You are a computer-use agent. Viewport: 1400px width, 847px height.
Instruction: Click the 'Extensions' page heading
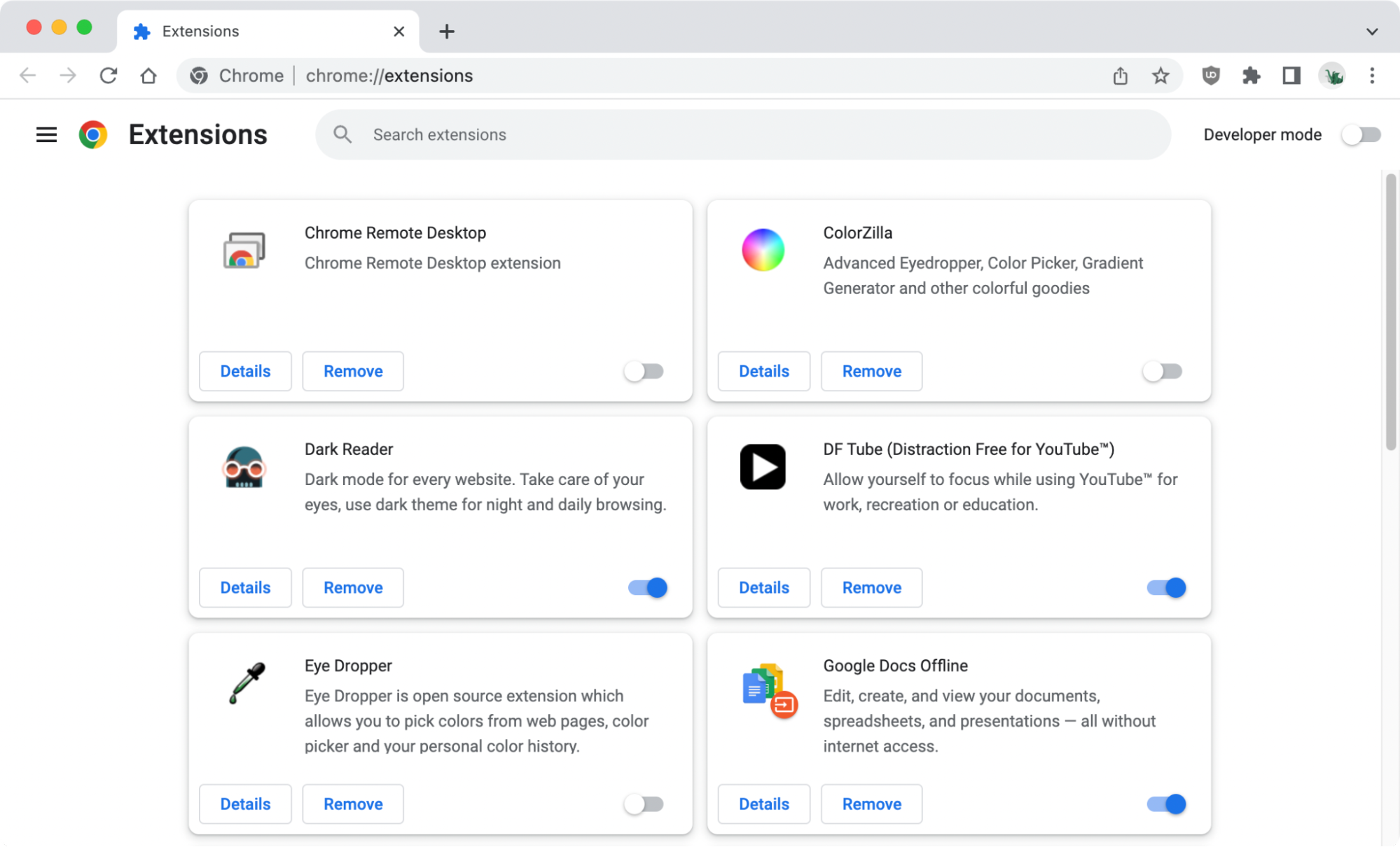click(198, 134)
